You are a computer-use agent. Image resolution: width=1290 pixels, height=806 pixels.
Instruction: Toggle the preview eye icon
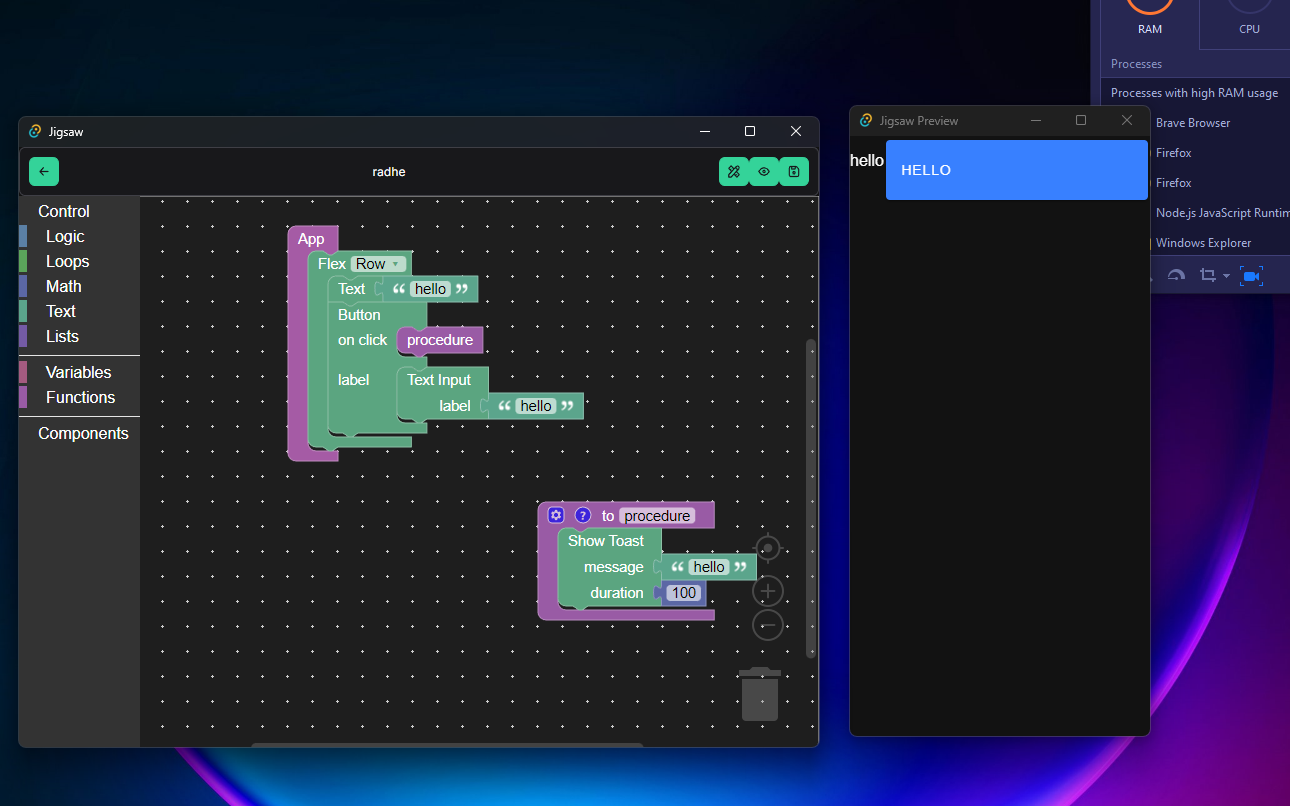pyautogui.click(x=764, y=172)
